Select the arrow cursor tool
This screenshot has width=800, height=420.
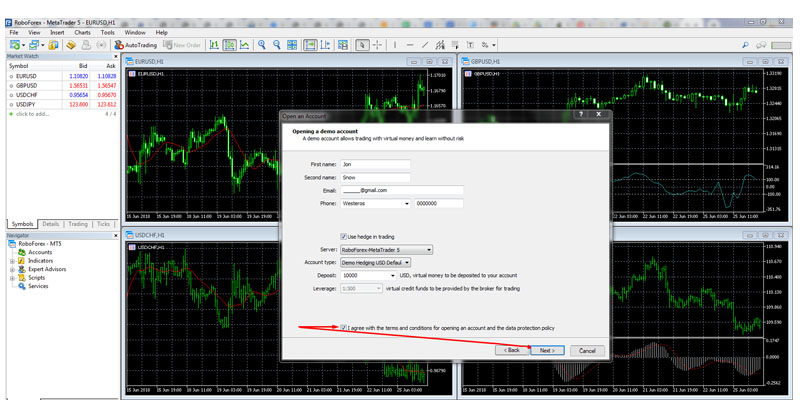click(362, 45)
